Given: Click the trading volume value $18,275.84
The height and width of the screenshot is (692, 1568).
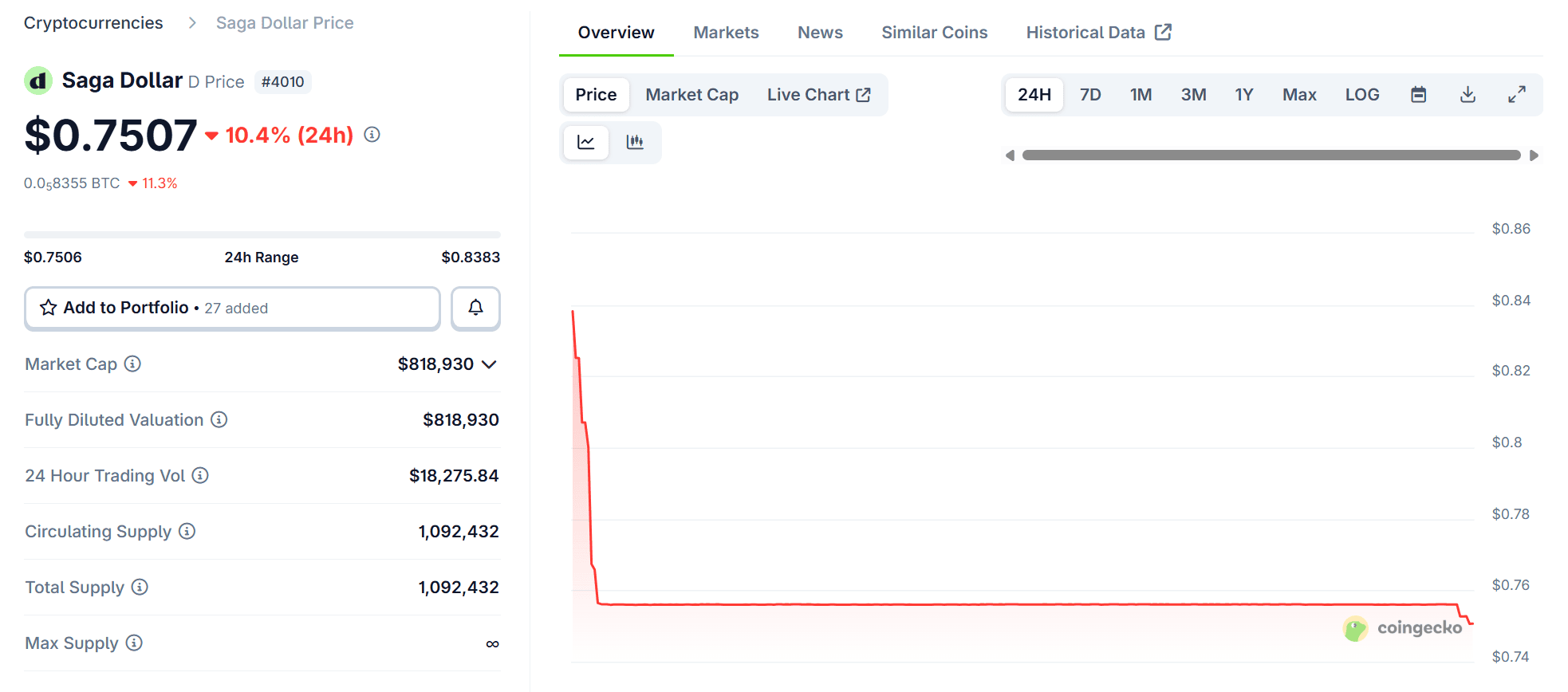Looking at the screenshot, I should point(454,476).
